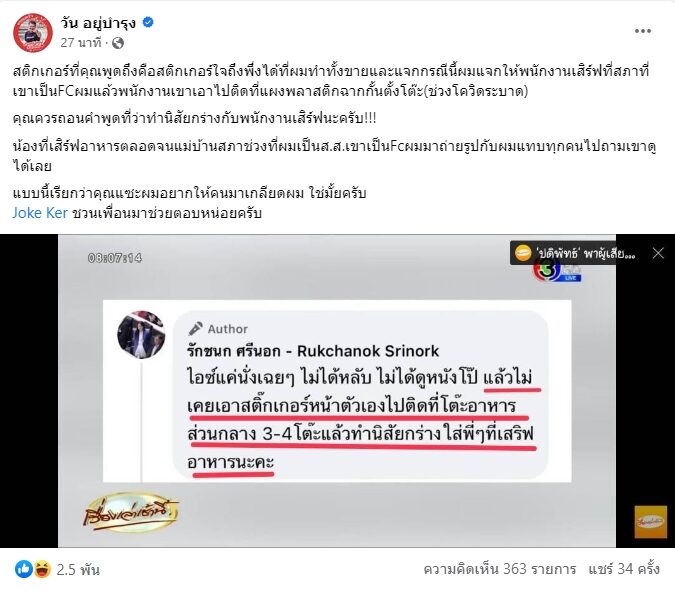675x590 pixels.
Task: Click the quoted Rukchanok Srinork comment image
Action: click(x=337, y=391)
